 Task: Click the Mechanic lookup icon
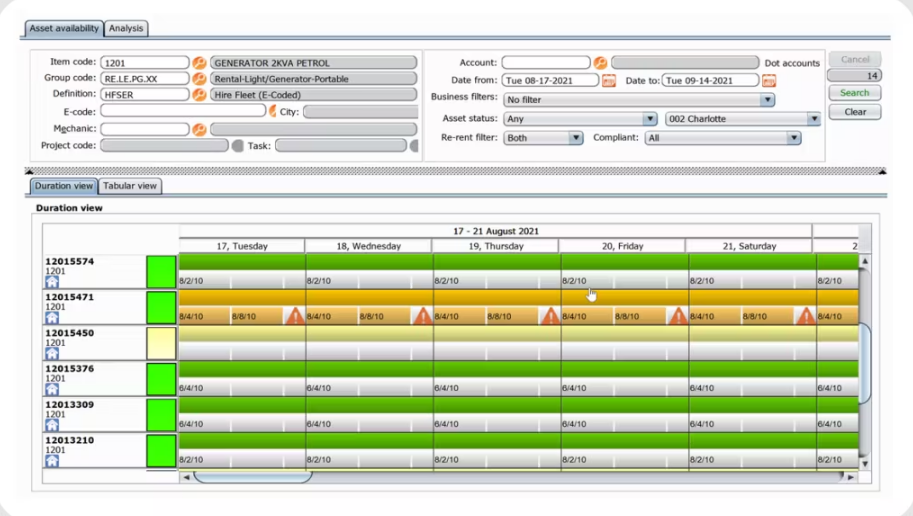tap(199, 130)
